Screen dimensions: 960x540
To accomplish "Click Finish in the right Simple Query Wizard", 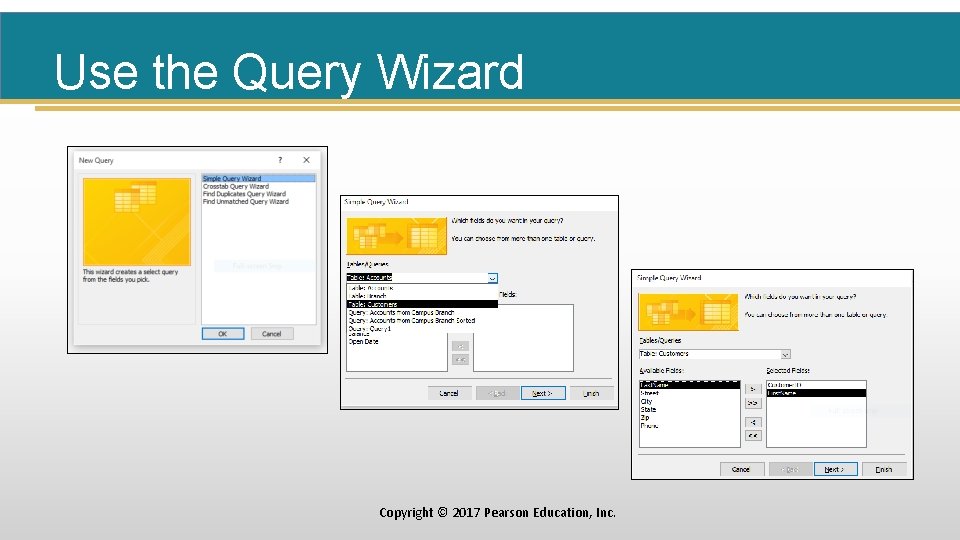I will pyautogui.click(x=884, y=469).
